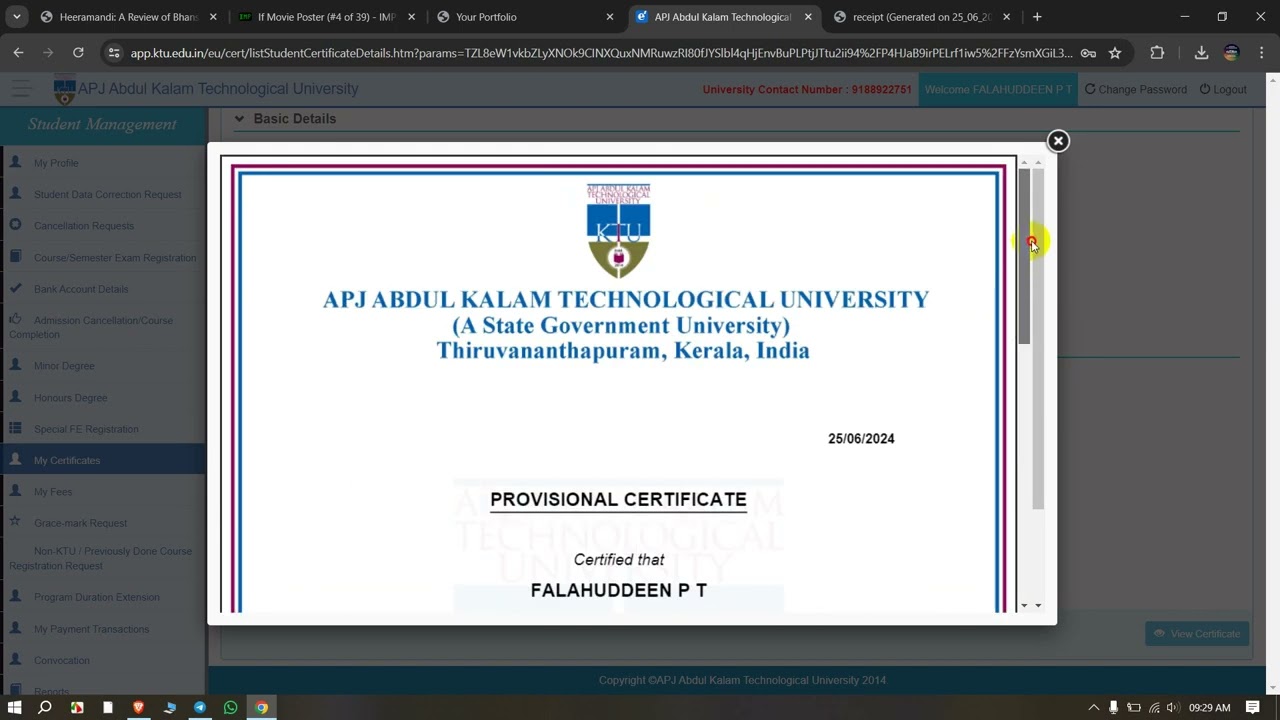Image resolution: width=1280 pixels, height=720 pixels.
Task: Click the KTU logo in the certificate
Action: 618,231
